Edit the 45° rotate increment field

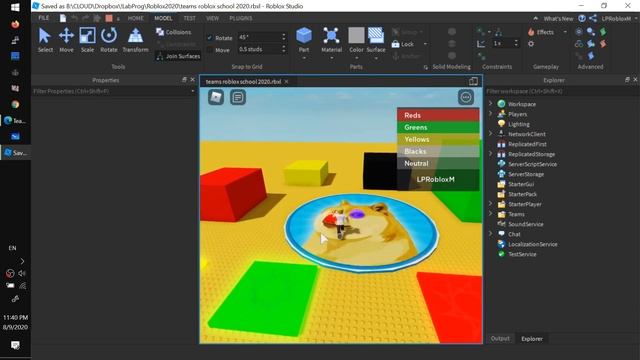pyautogui.click(x=260, y=37)
